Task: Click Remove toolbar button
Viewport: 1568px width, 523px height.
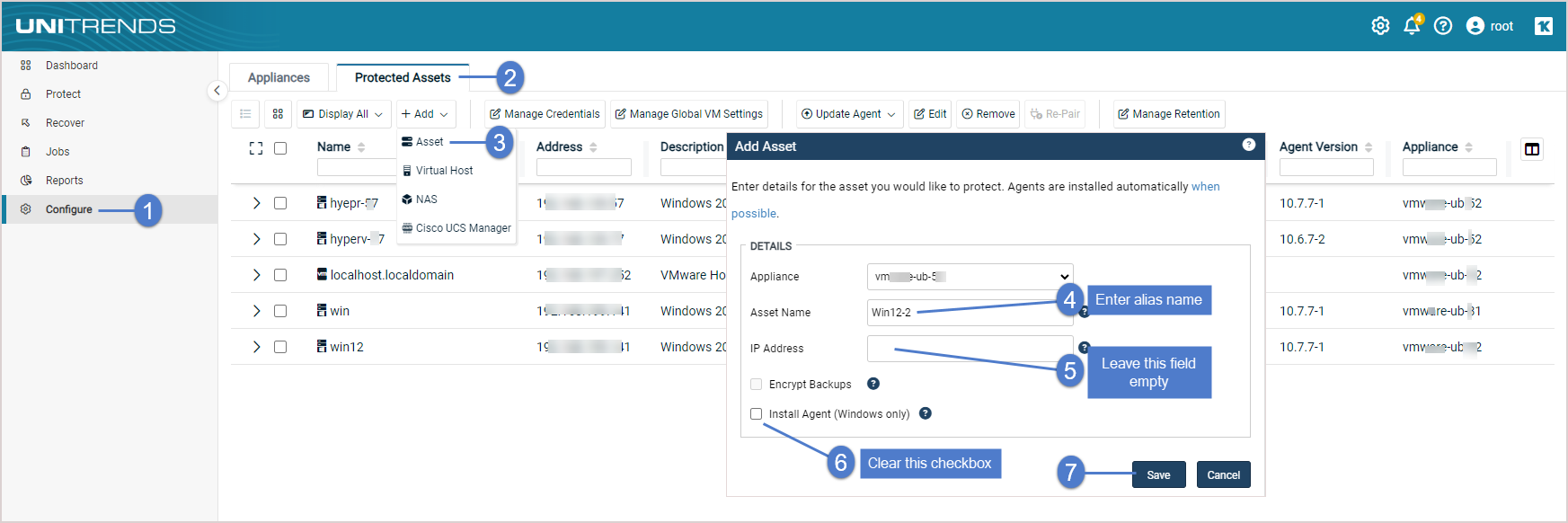Action: (988, 114)
